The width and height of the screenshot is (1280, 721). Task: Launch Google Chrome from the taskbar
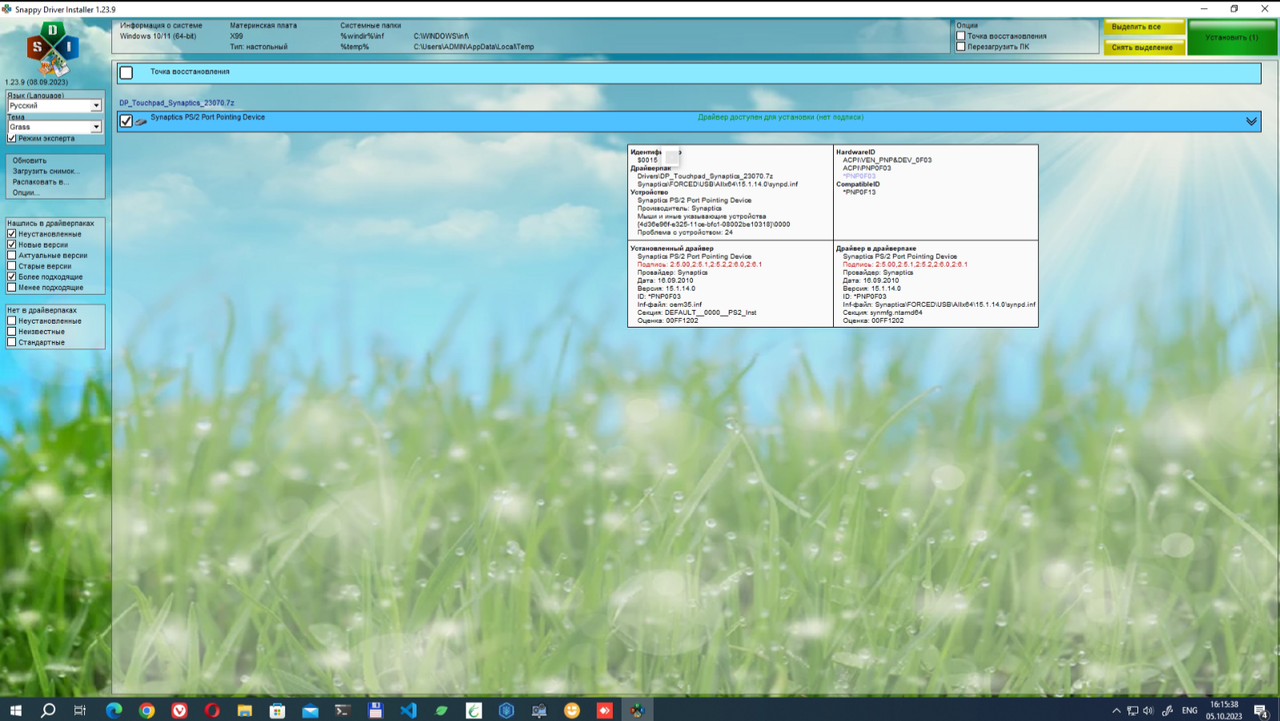[x=147, y=710]
